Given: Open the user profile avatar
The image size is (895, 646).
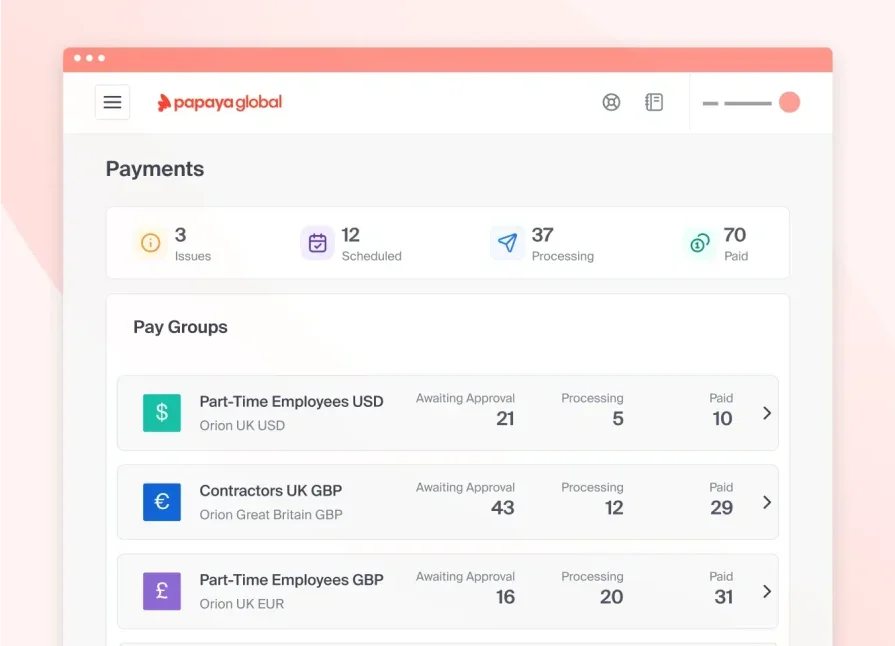Looking at the screenshot, I should coord(789,102).
